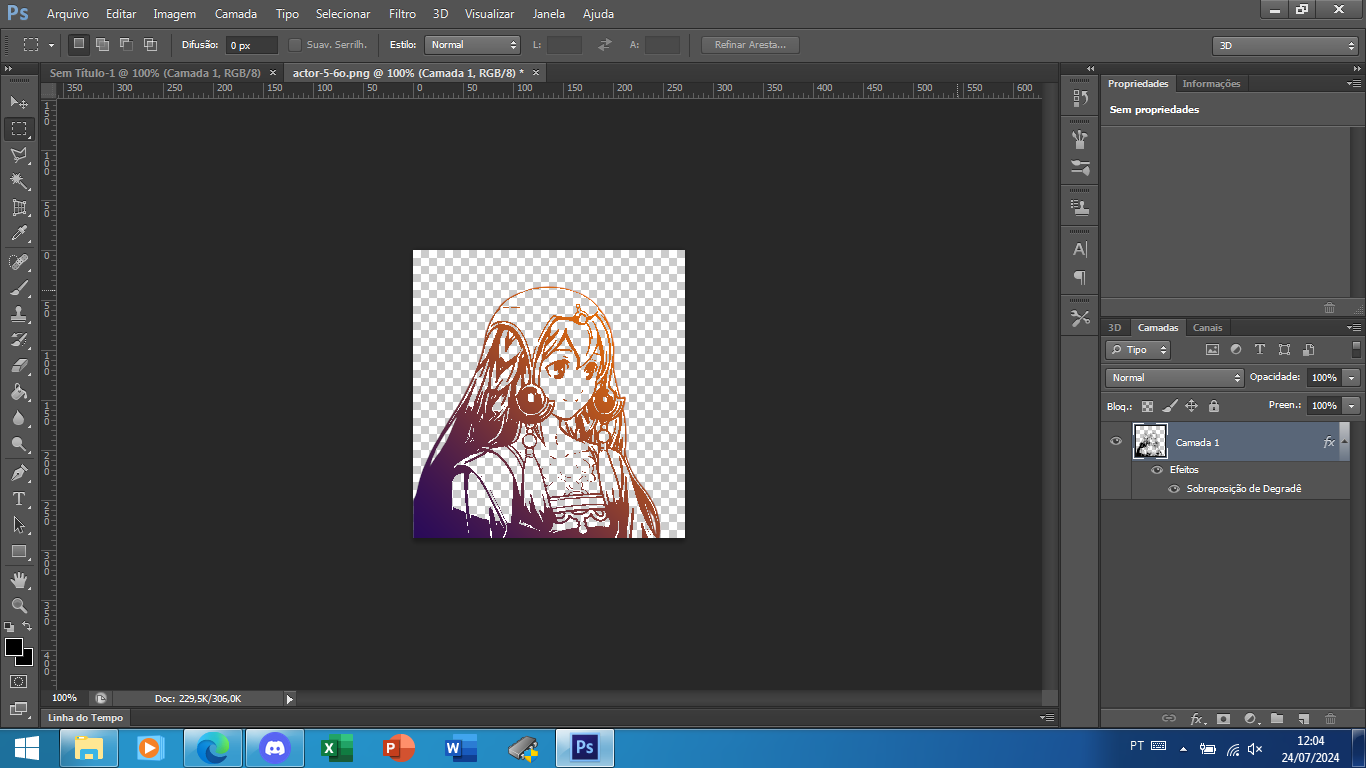
Task: Hide Camada 1 layer visibility
Action: (1116, 442)
